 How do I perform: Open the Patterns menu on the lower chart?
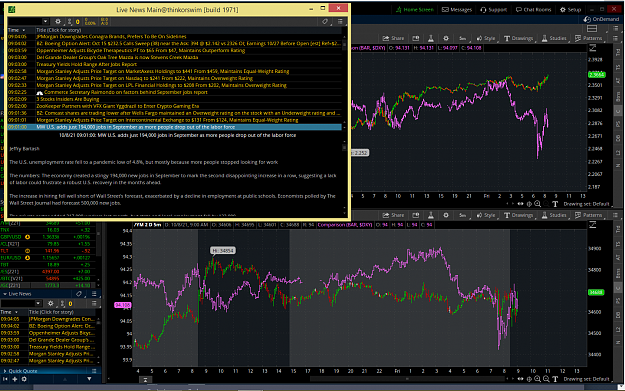[588, 215]
